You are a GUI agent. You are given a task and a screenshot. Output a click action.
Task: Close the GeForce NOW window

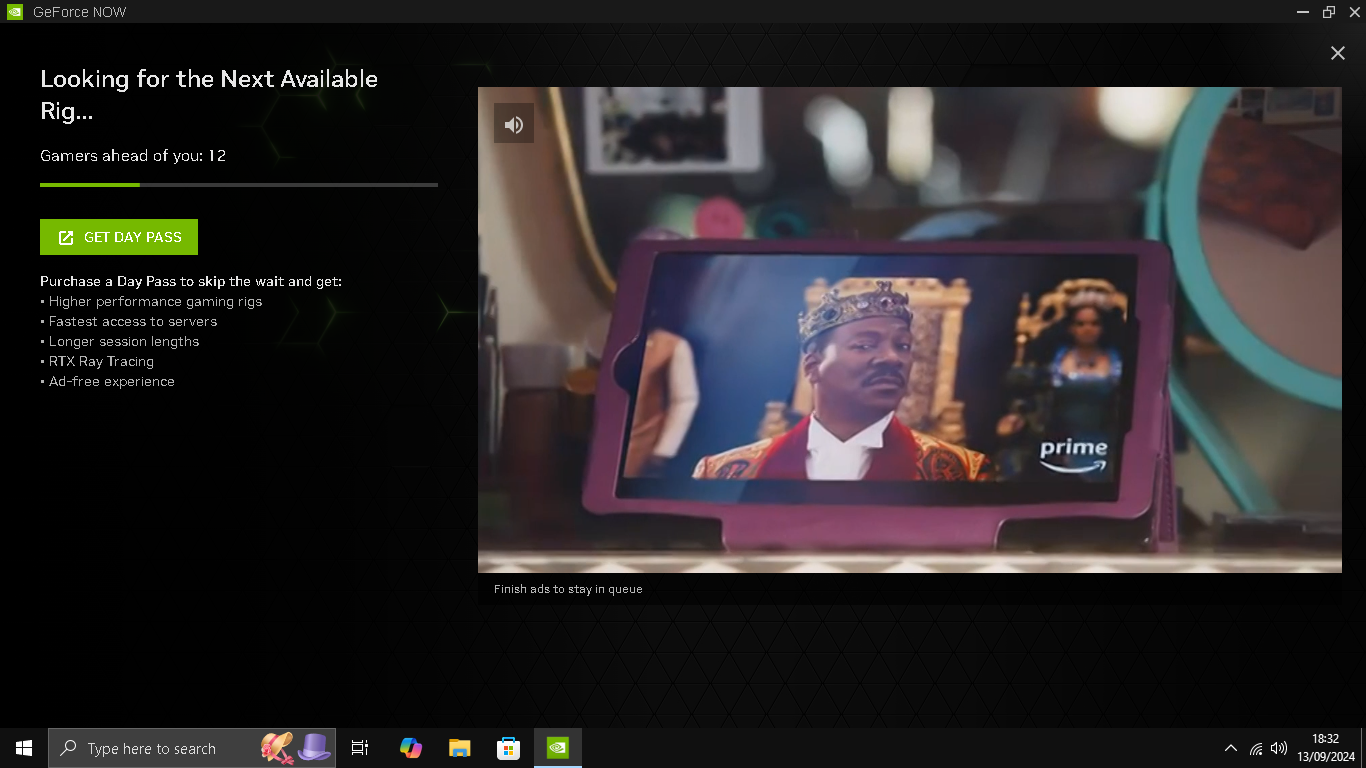[1354, 12]
